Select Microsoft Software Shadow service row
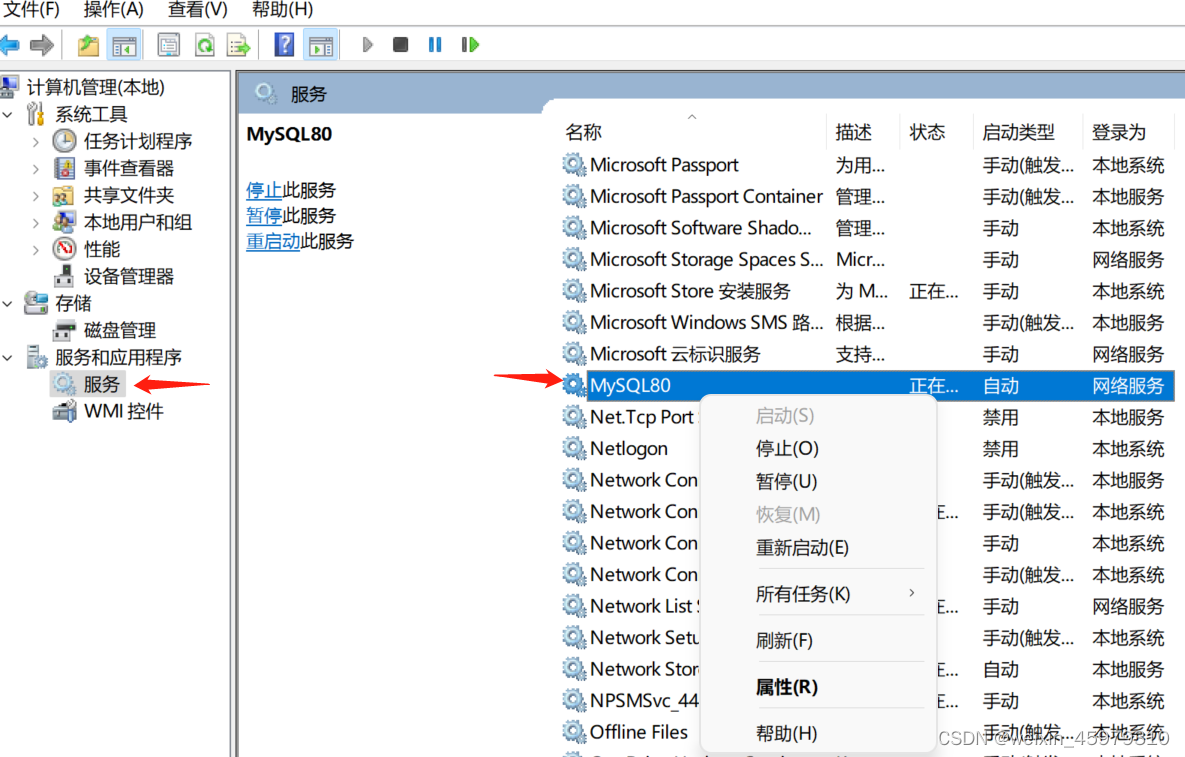The width and height of the screenshot is (1185, 757). tap(868, 228)
